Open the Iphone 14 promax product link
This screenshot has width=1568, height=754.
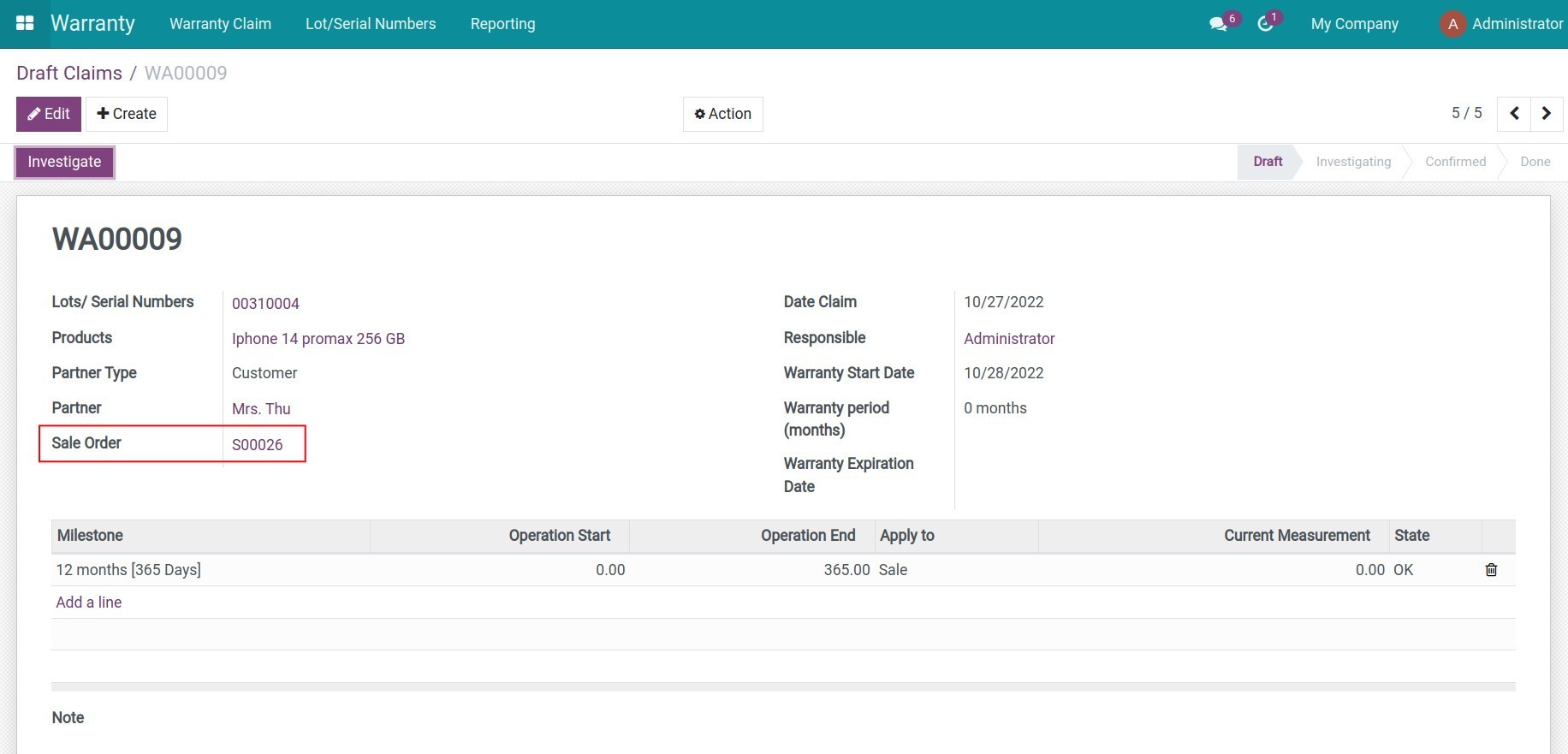318,339
